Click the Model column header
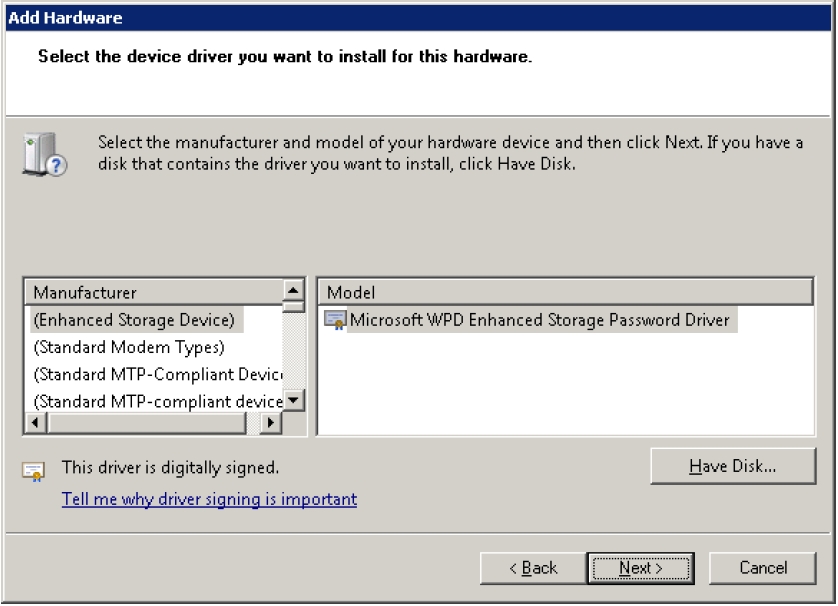 565,292
